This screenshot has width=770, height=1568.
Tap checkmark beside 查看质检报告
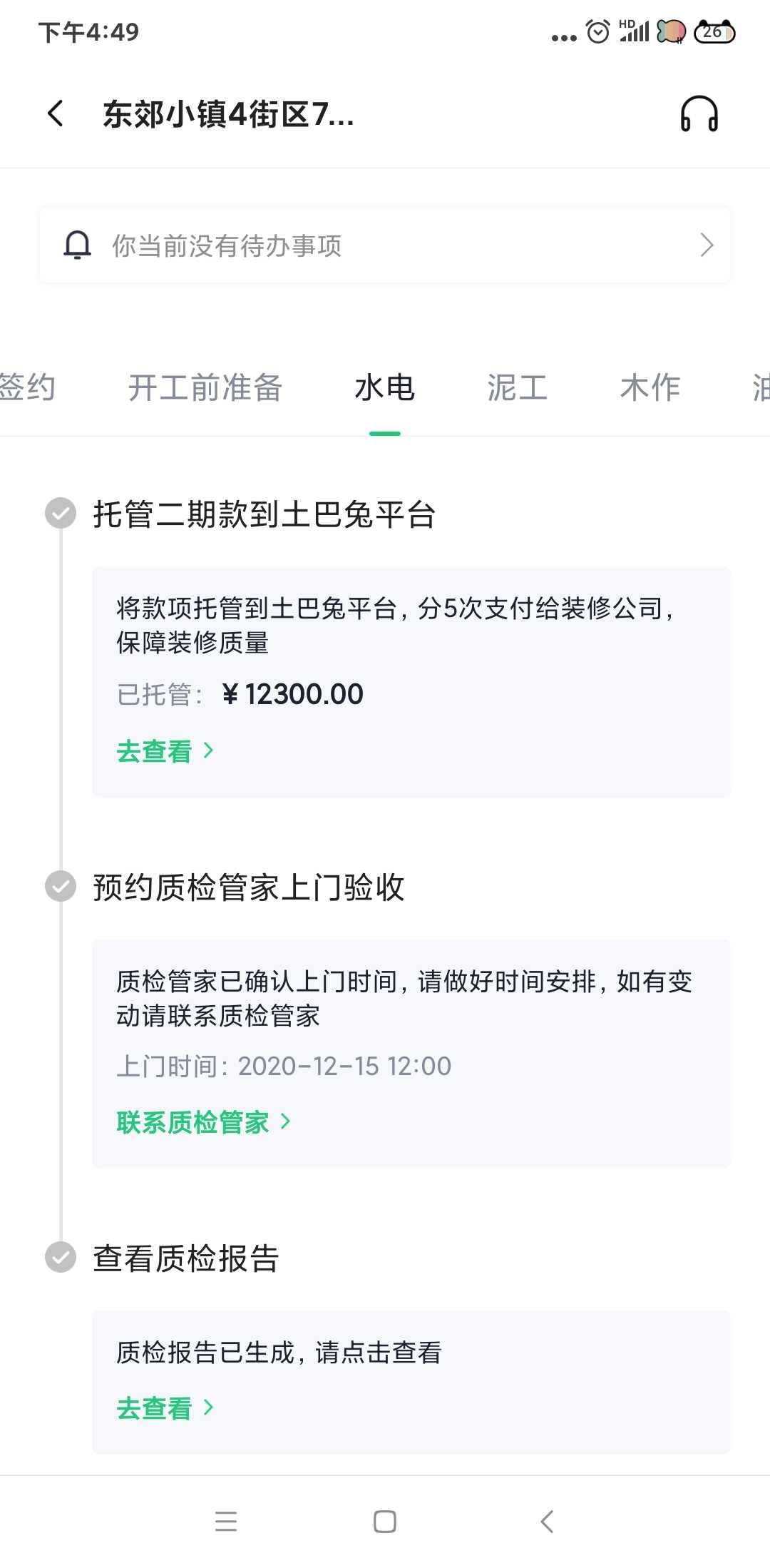pos(61,1257)
